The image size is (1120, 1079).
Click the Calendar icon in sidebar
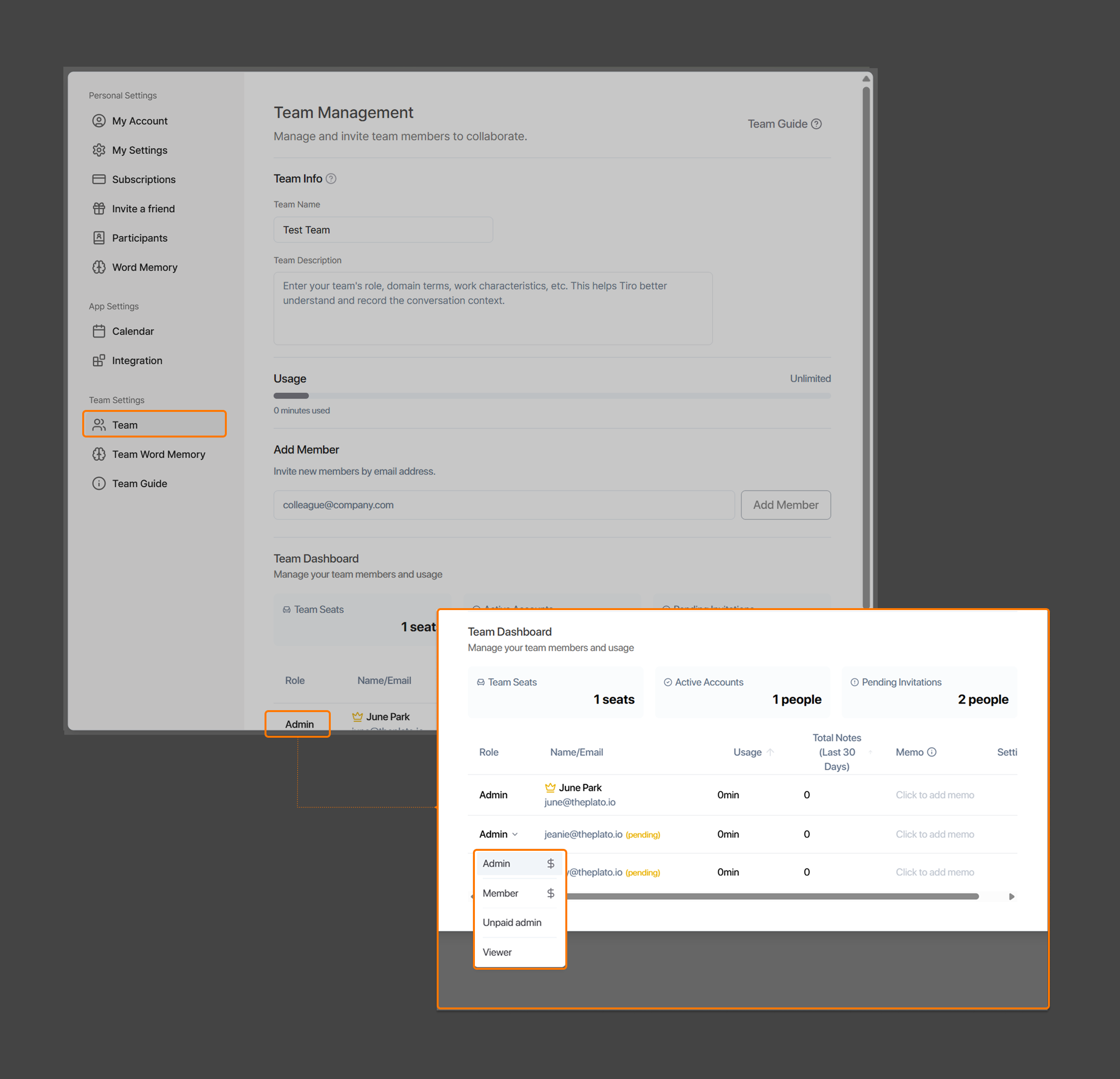point(99,331)
